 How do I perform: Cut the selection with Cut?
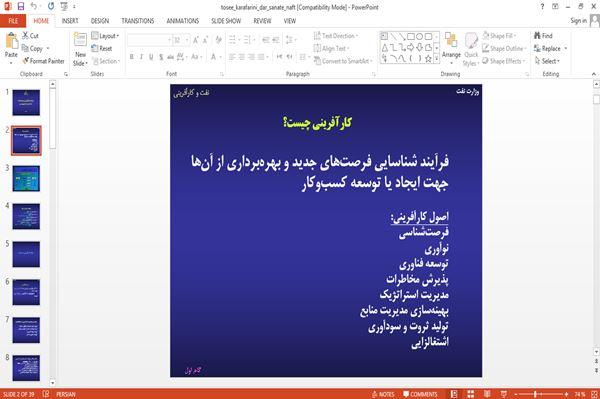(x=30, y=36)
